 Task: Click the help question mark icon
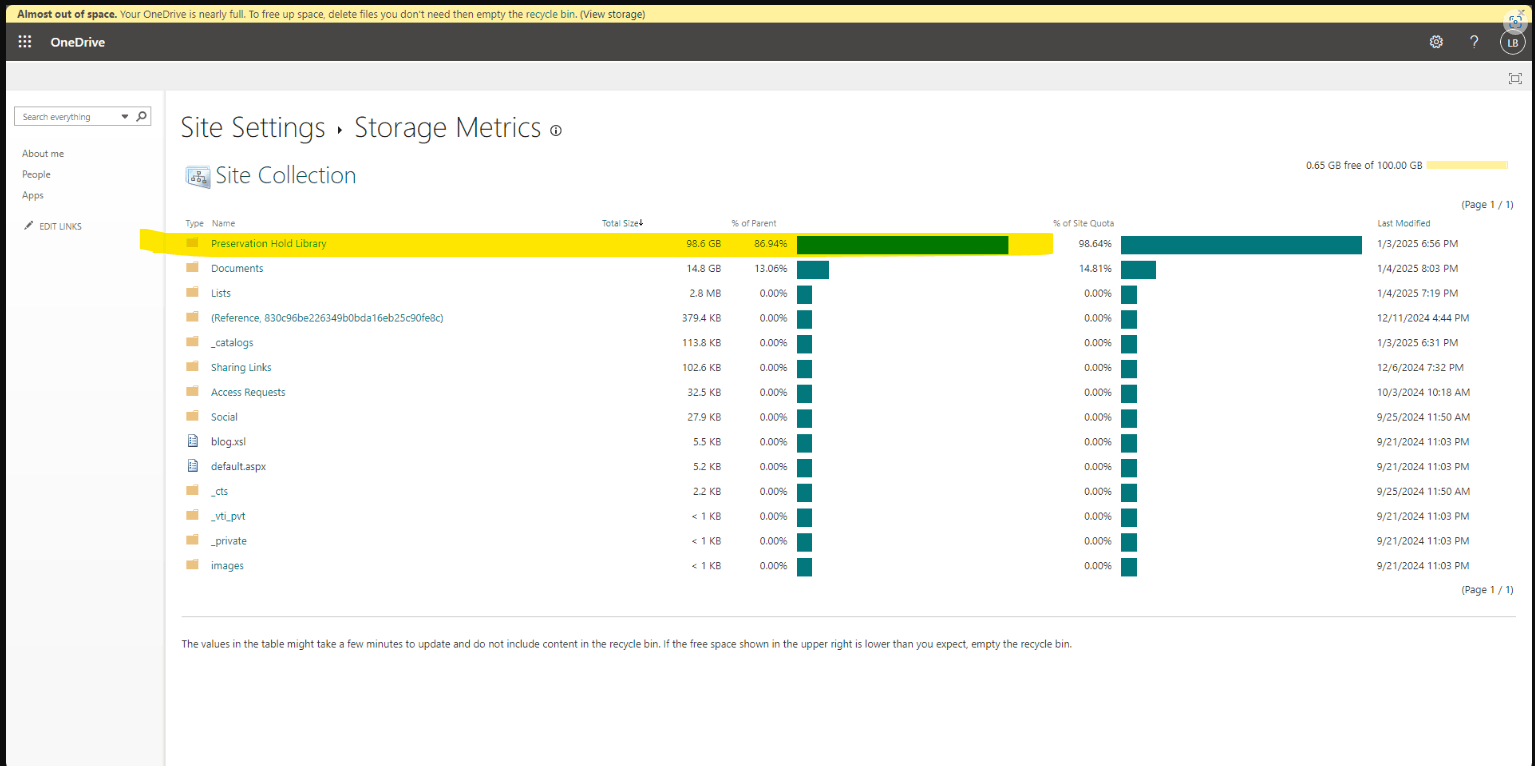point(1474,42)
